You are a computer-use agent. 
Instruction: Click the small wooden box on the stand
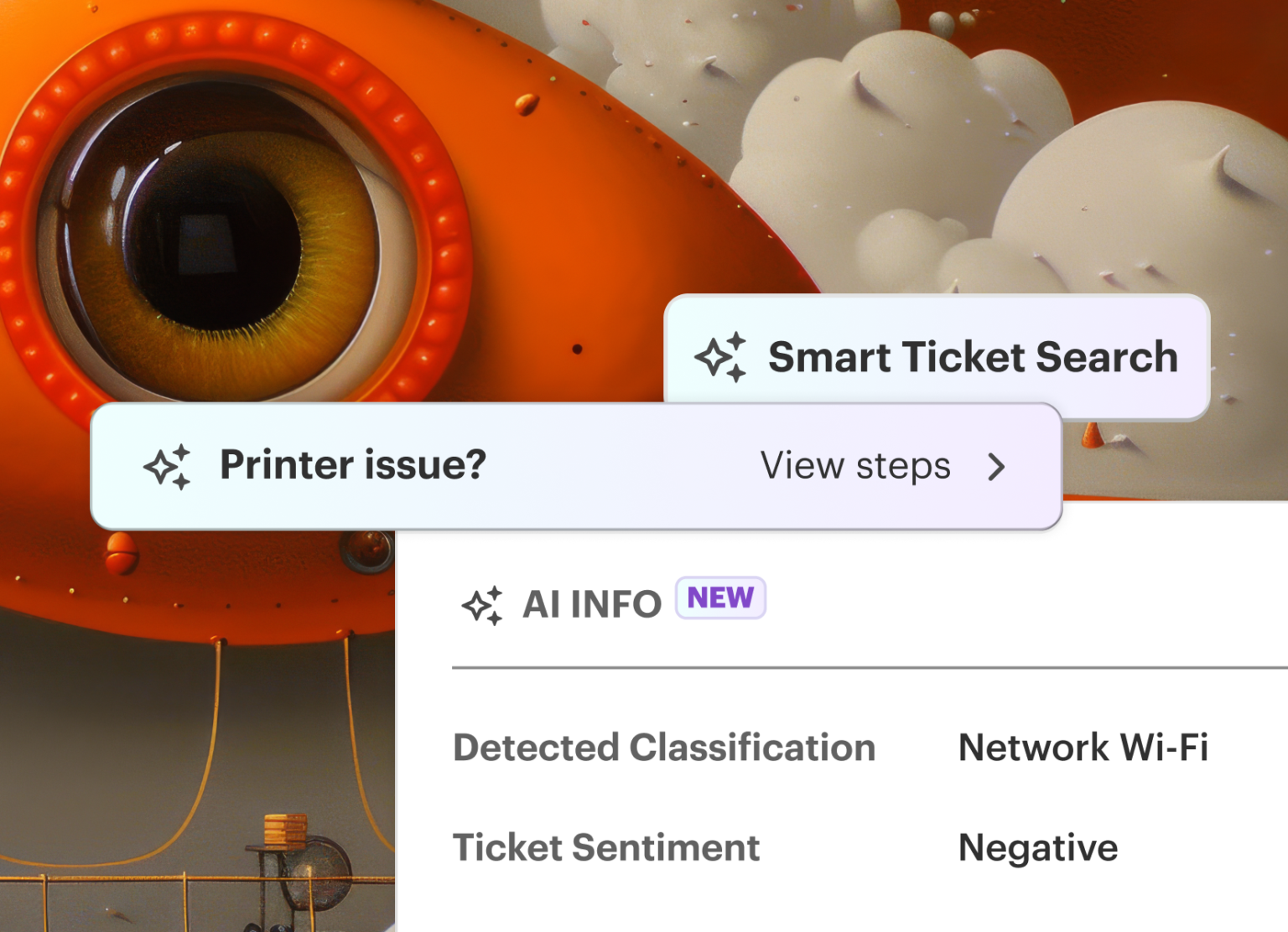click(285, 830)
